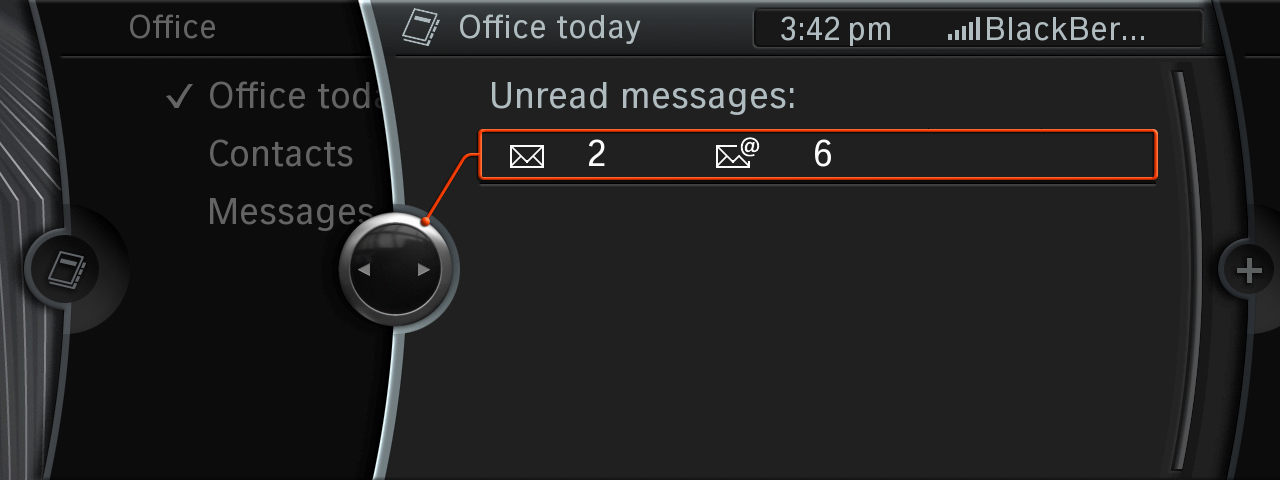Image resolution: width=1280 pixels, height=480 pixels.
Task: Click the plus icon on right edge
Action: pos(1249,270)
